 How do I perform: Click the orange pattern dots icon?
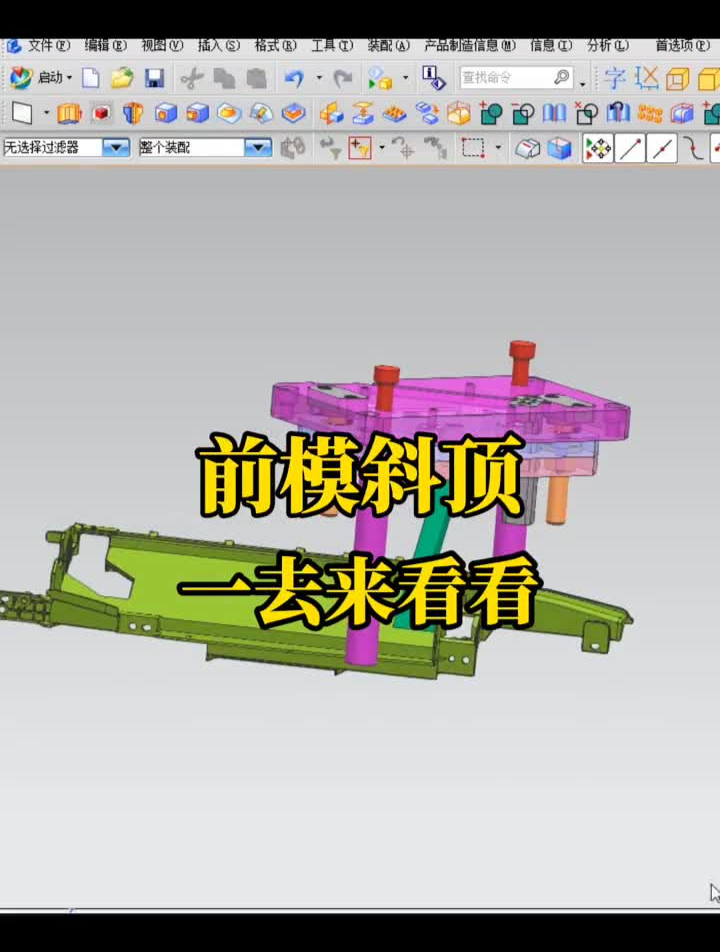(650, 114)
